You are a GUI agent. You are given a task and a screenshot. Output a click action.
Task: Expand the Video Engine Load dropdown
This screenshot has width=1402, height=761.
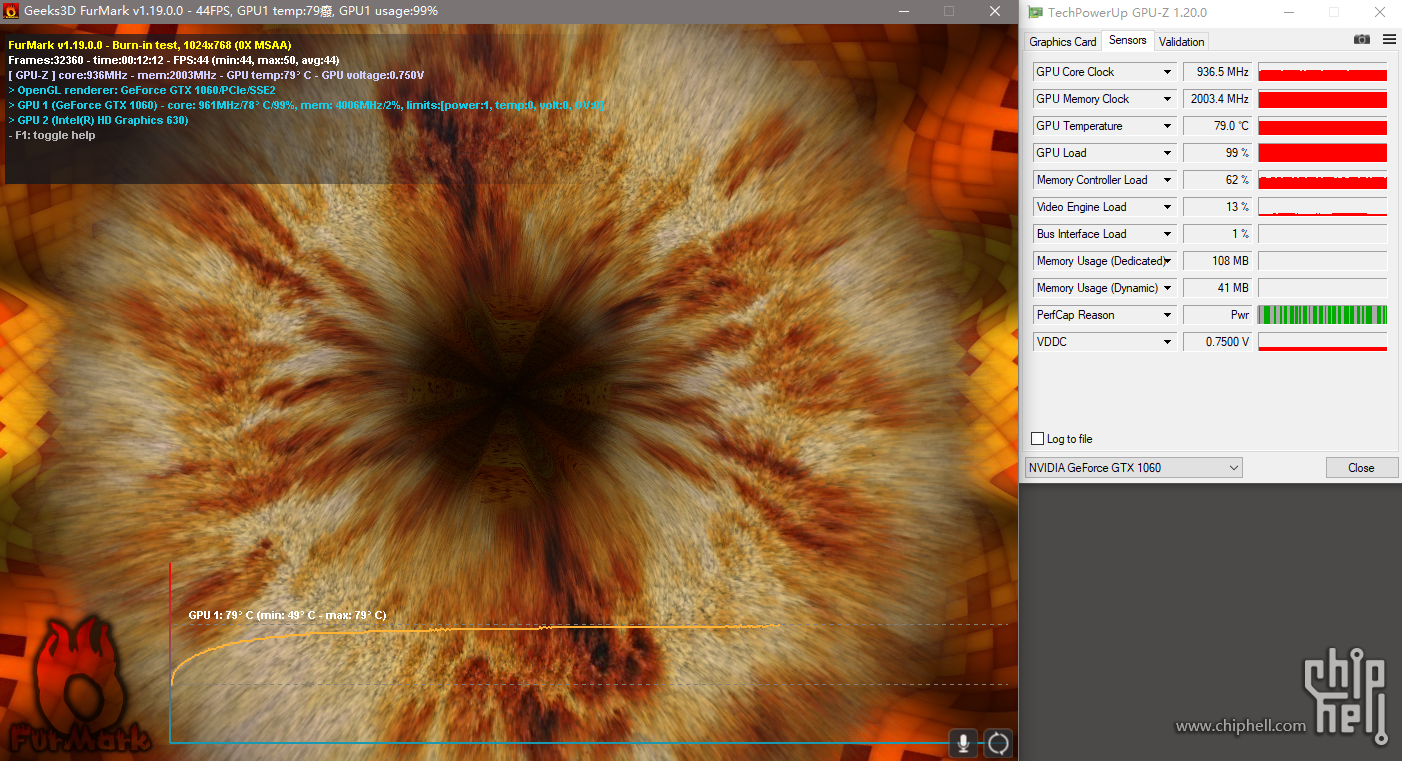coord(1167,207)
